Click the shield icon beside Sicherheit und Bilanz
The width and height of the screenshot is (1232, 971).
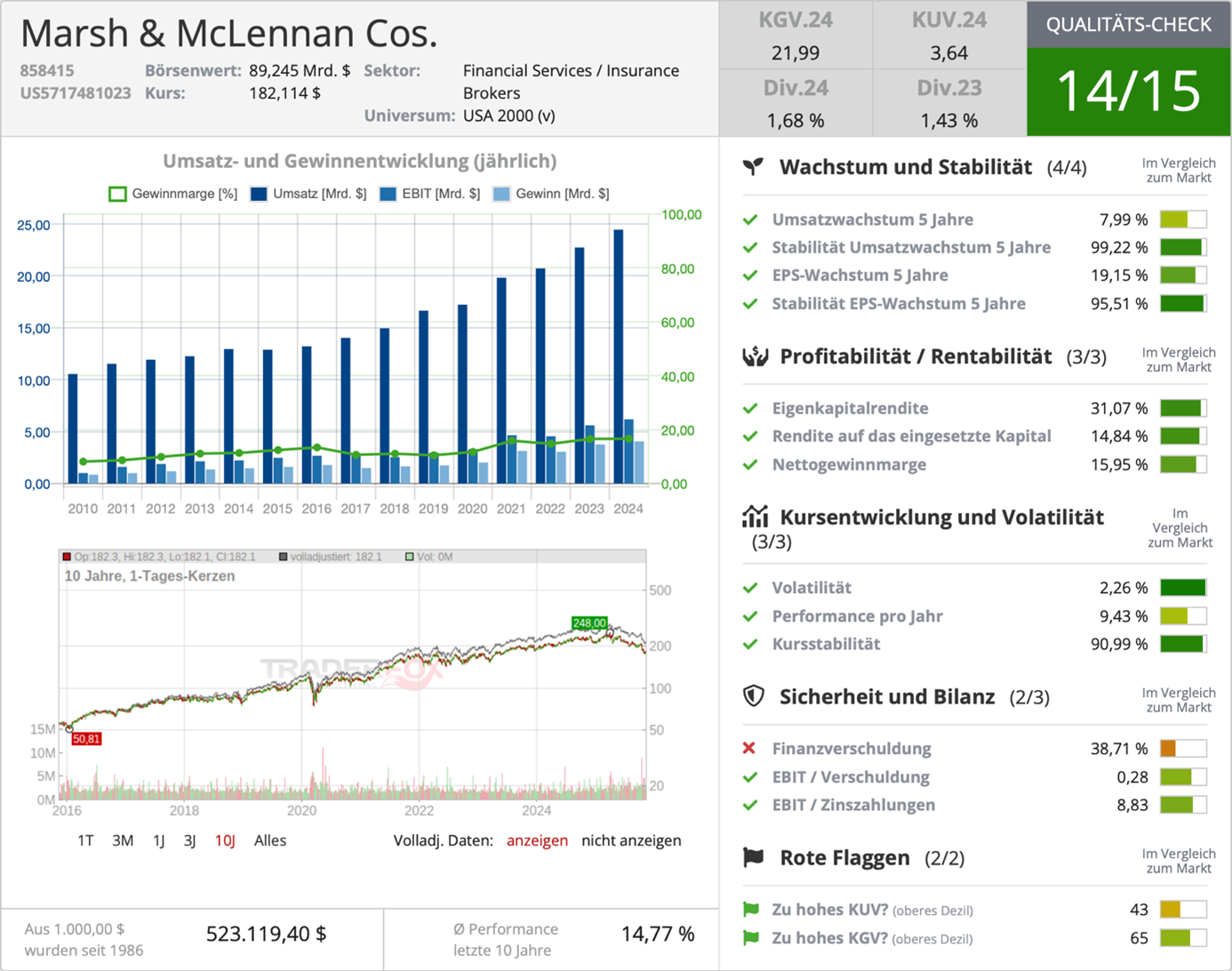coord(754,696)
